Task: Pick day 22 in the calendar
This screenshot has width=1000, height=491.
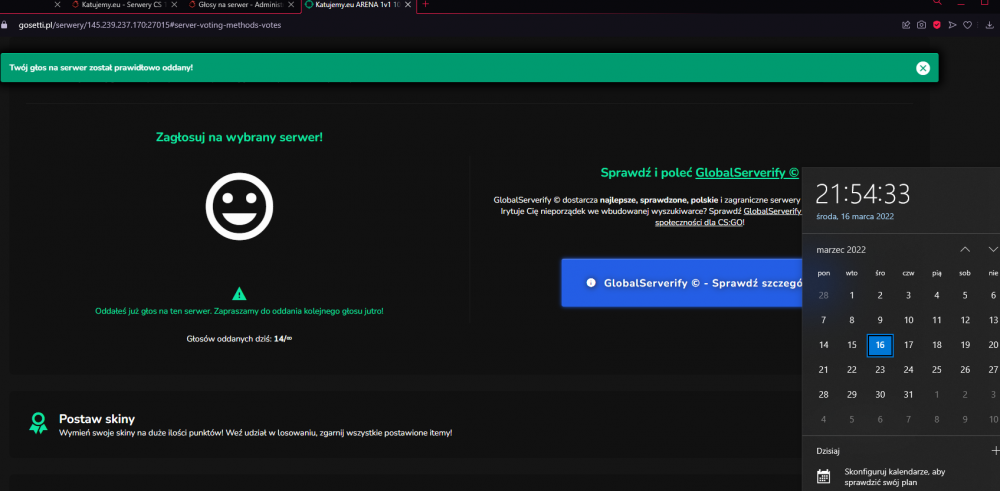Action: pos(852,370)
